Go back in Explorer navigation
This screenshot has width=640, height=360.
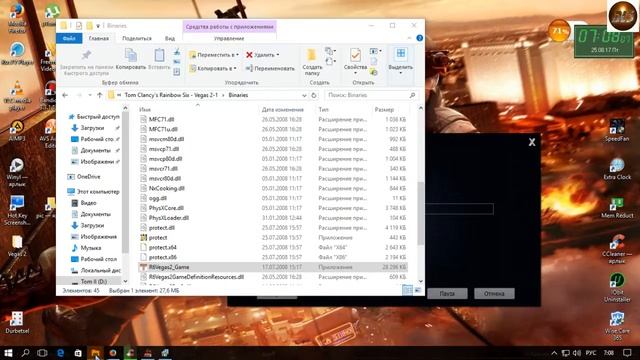click(65, 95)
